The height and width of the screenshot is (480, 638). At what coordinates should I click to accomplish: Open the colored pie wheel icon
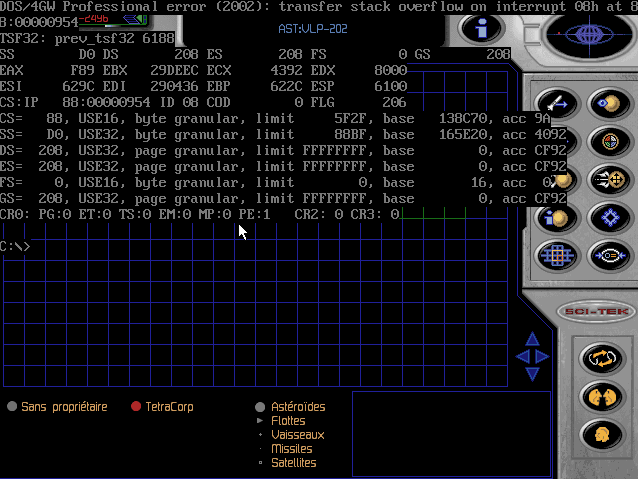(610, 142)
